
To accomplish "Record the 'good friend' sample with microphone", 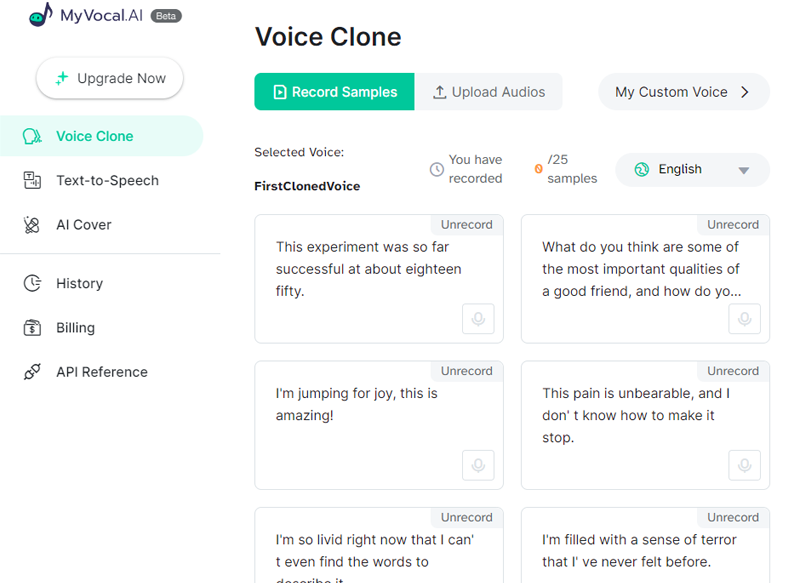I will 744,319.
